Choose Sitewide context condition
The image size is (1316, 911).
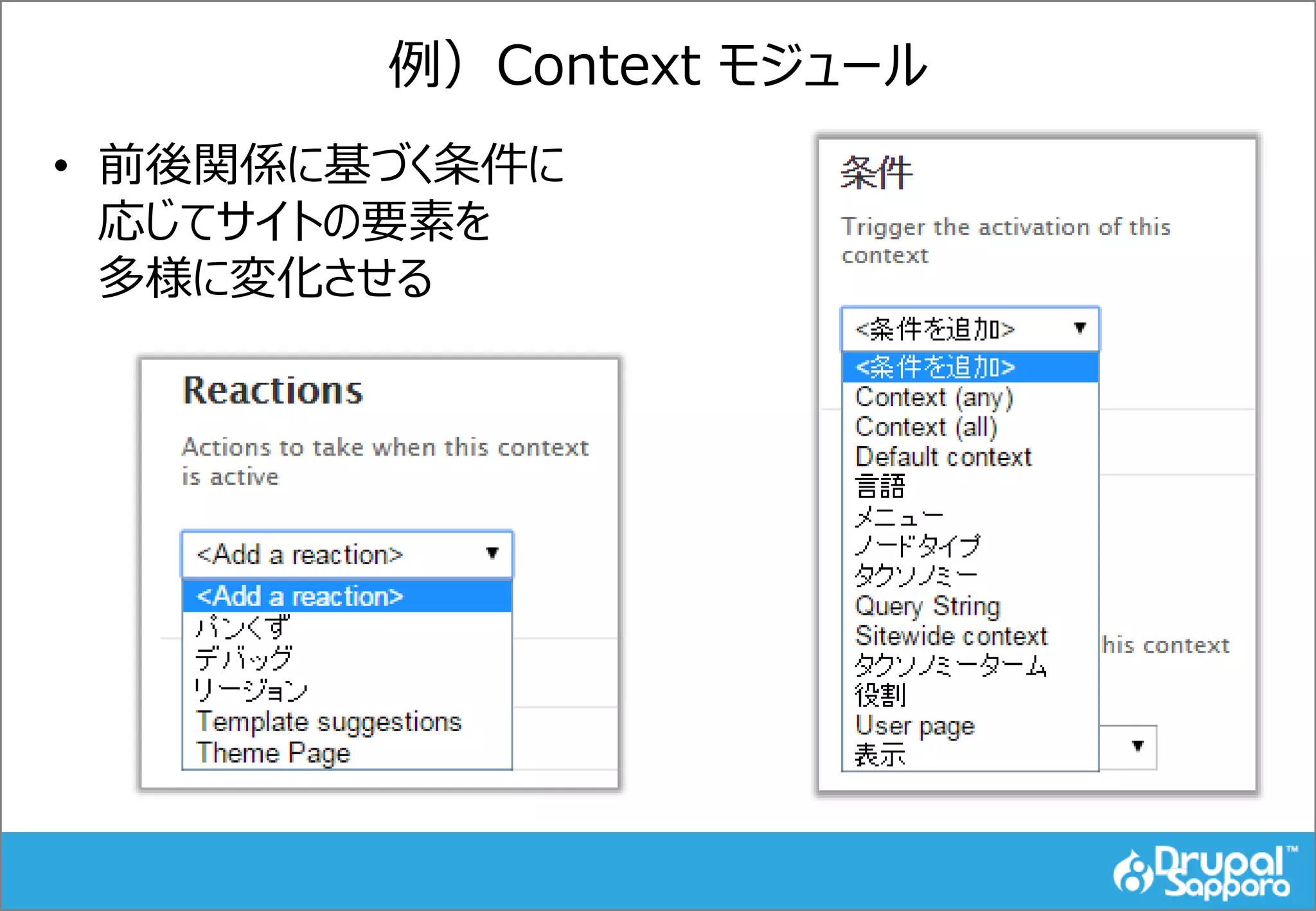(x=970, y=635)
